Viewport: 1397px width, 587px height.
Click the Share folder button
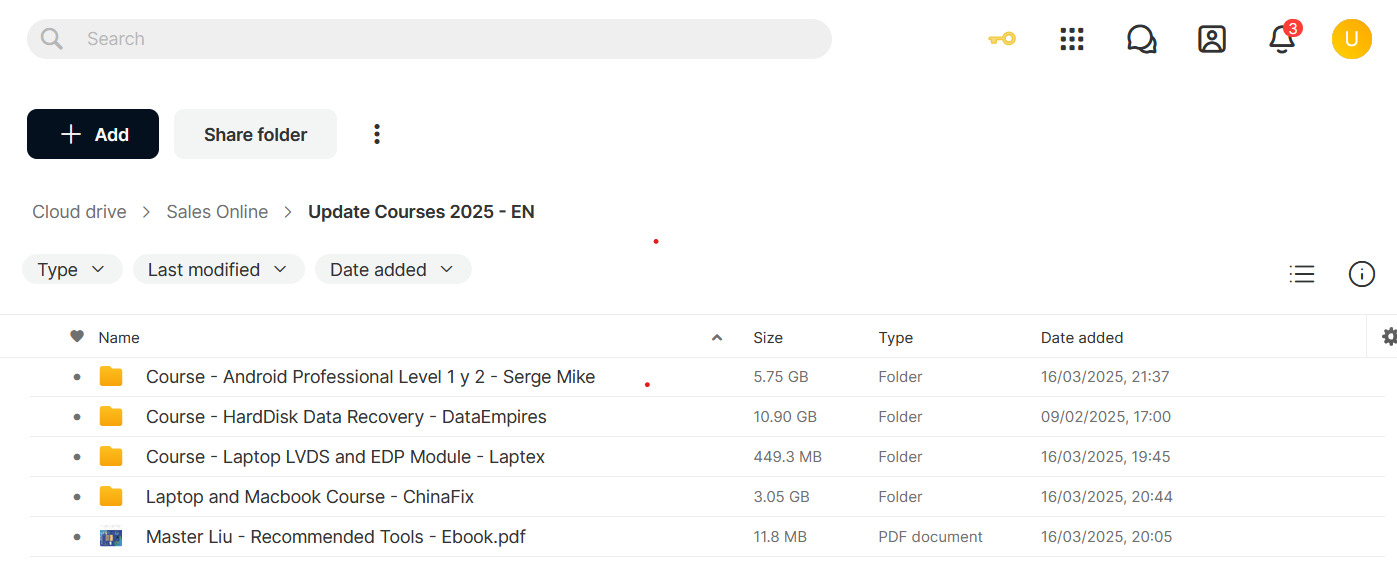(255, 134)
